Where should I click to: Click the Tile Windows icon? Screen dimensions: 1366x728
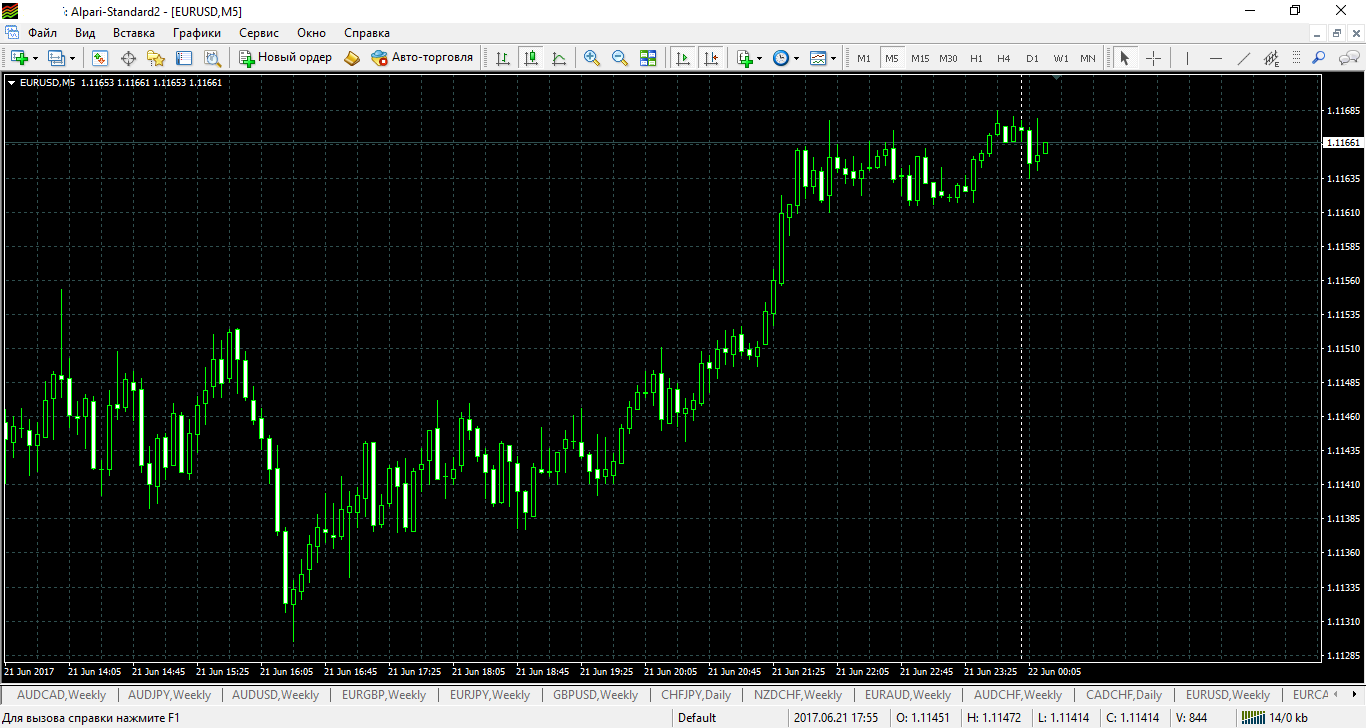pyautogui.click(x=648, y=58)
